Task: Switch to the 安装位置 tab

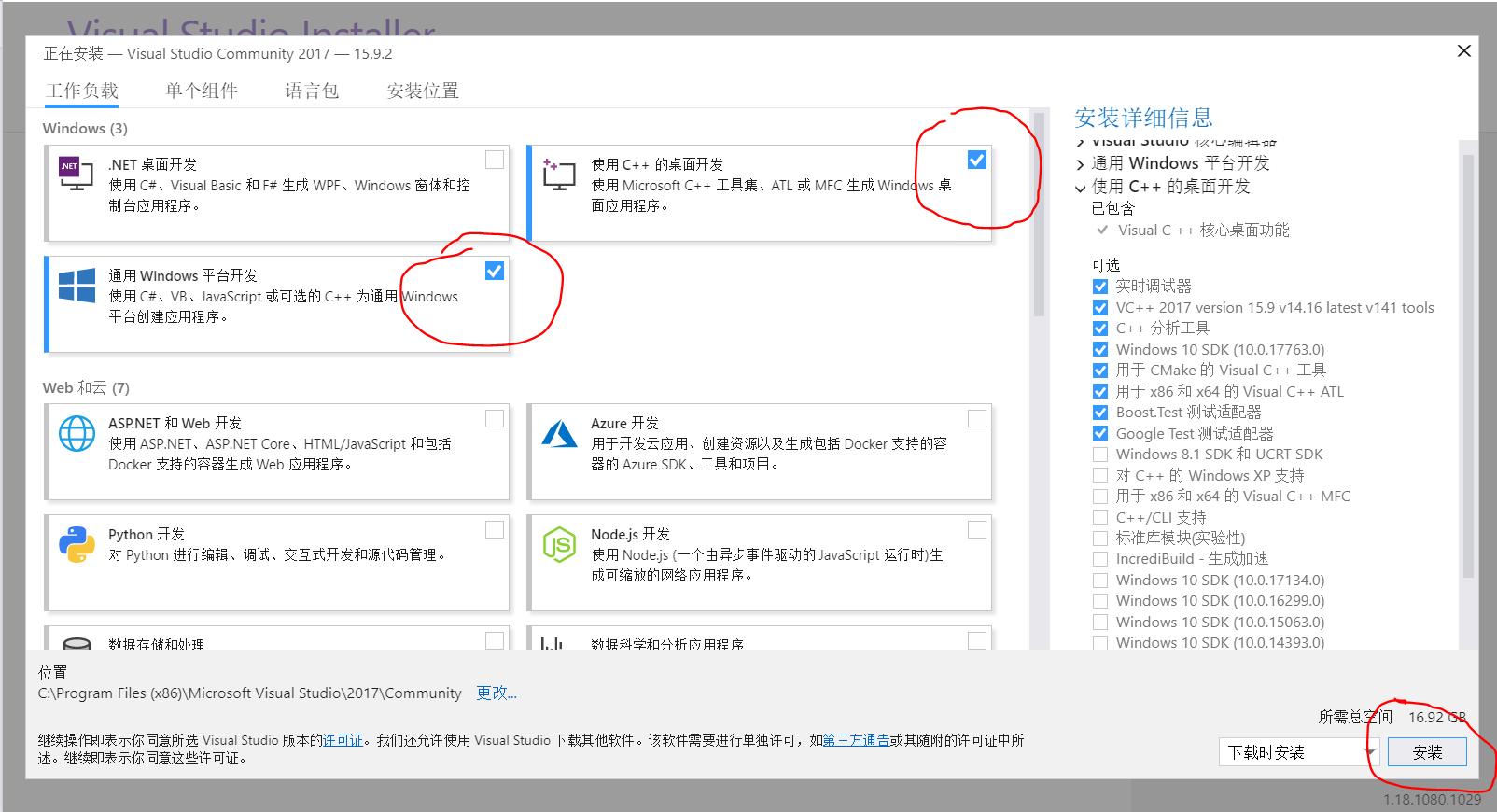Action: point(423,91)
